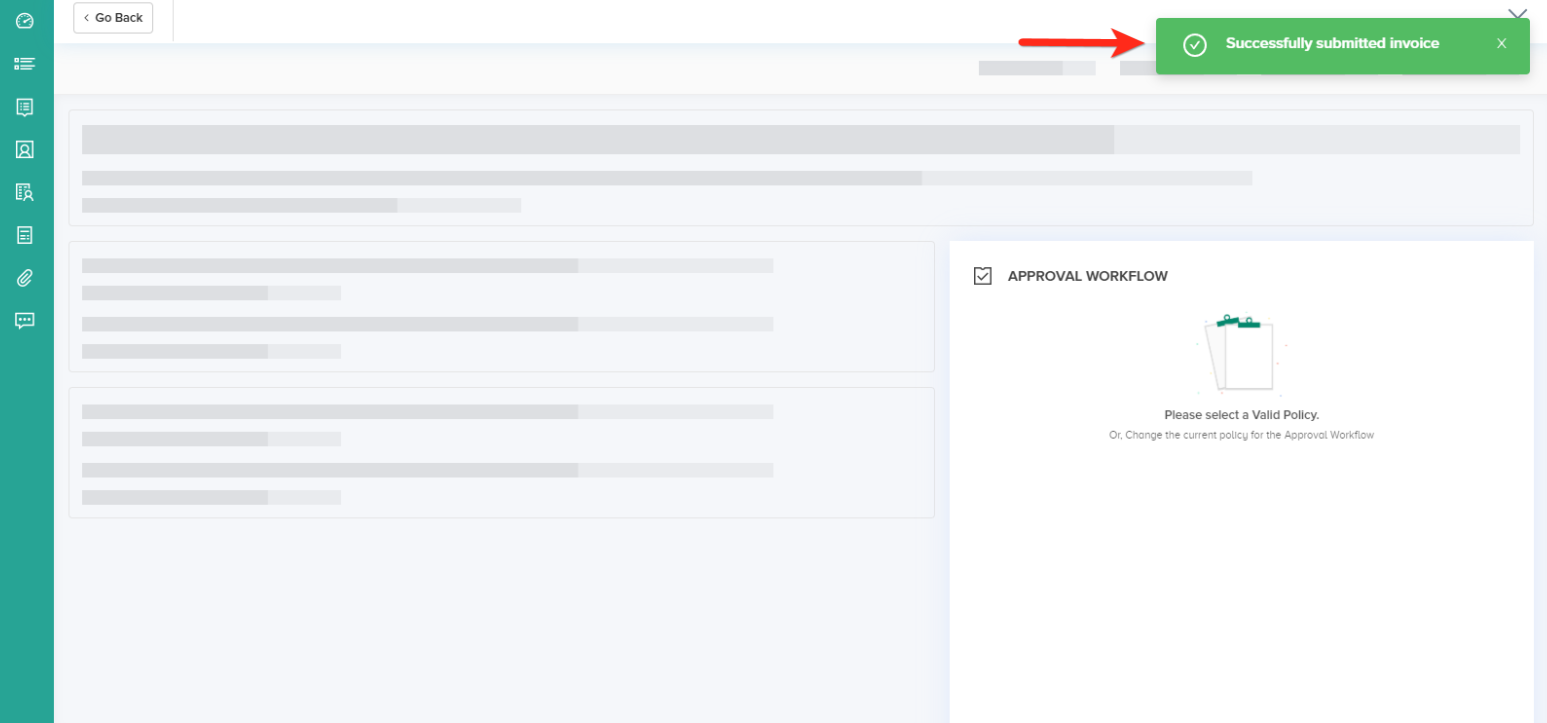Click 'Successfully submitted invoice' message text
The image size is (1547, 723).
(1332, 44)
